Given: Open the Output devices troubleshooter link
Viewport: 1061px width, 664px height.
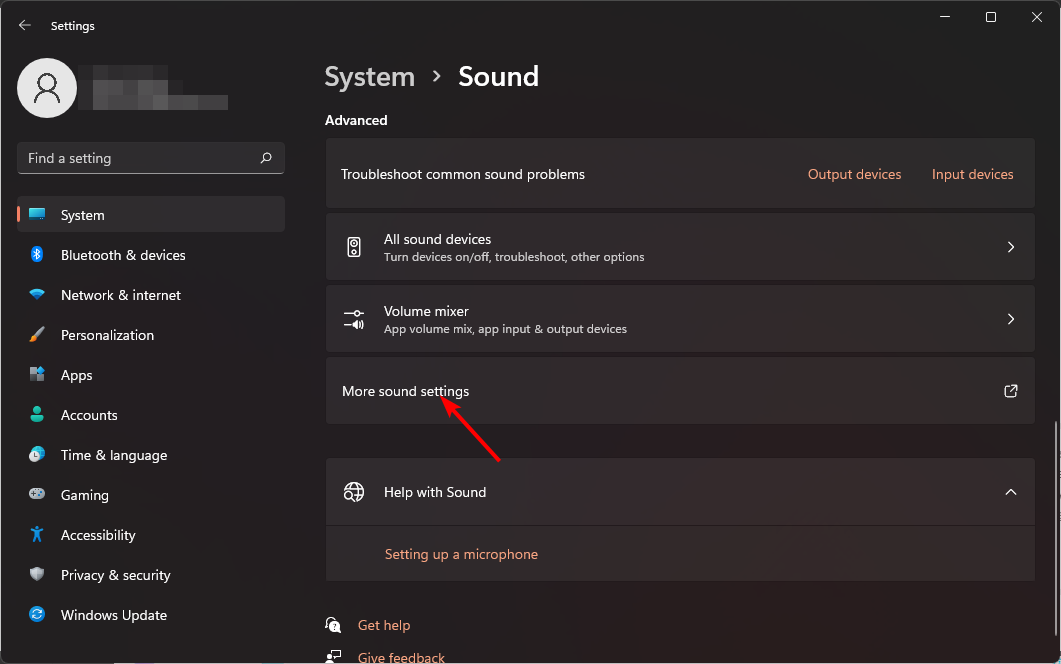Looking at the screenshot, I should pyautogui.click(x=854, y=173).
